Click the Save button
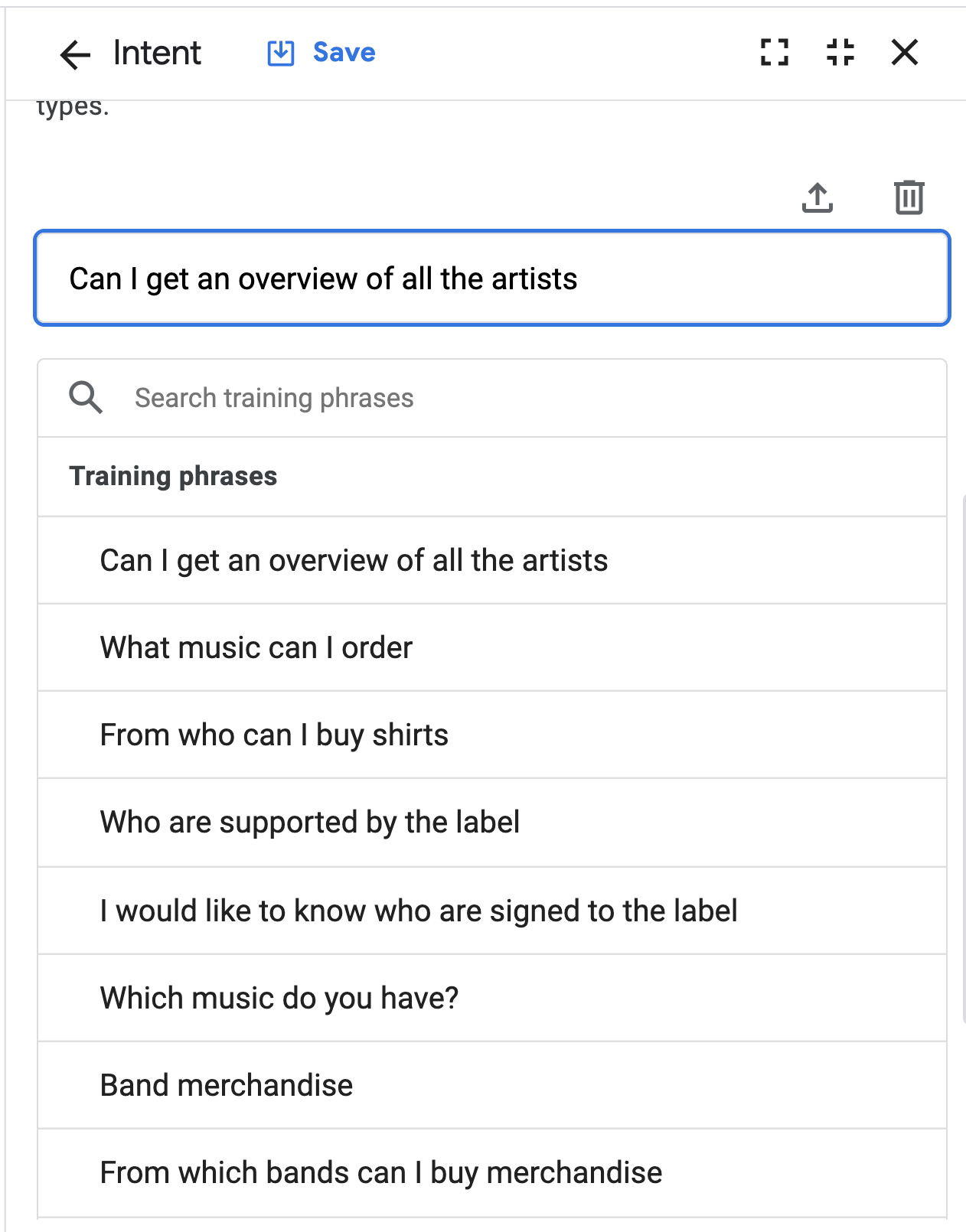Screen dimensions: 966x1232 (344, 53)
